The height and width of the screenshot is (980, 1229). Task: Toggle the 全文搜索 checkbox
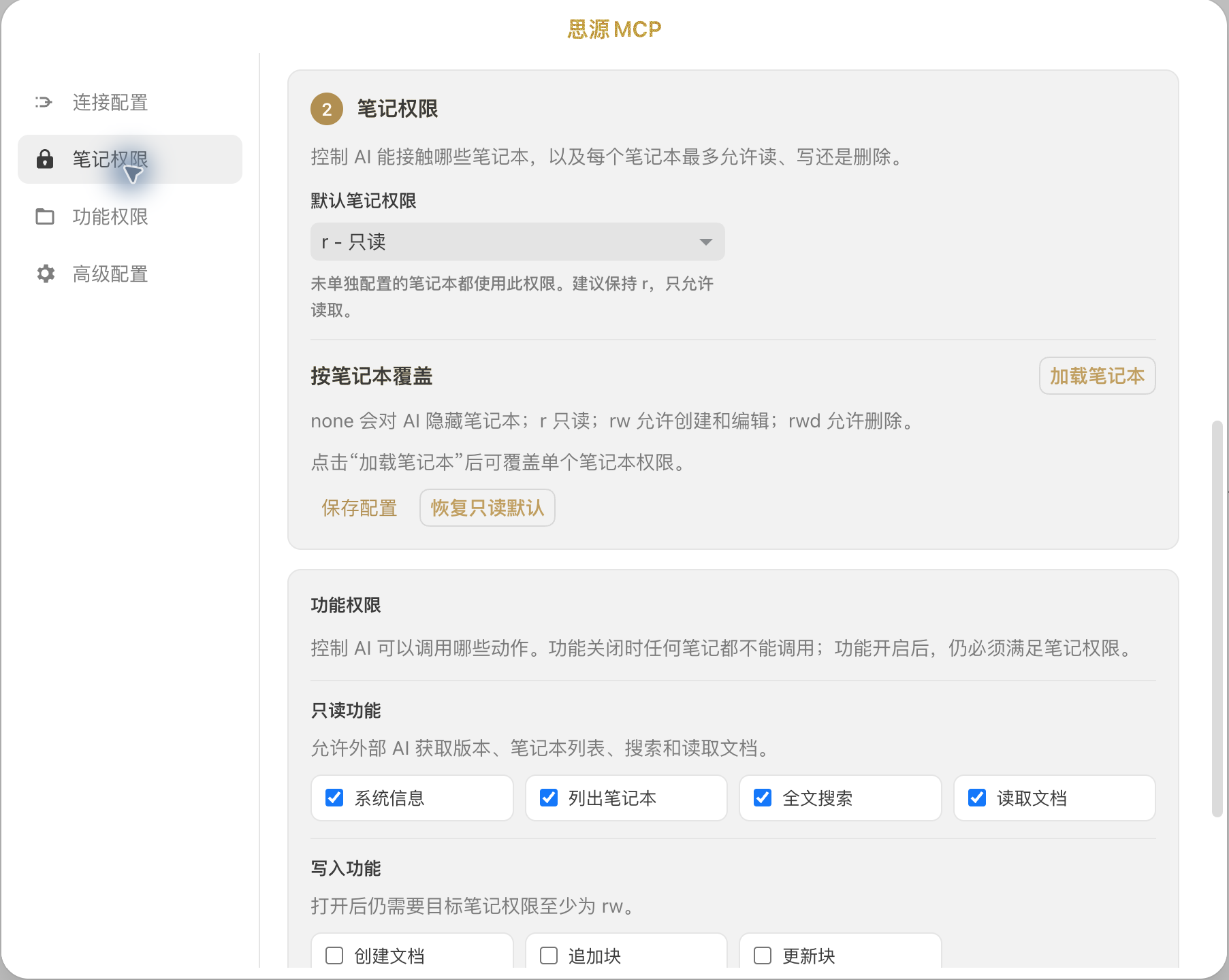(x=763, y=798)
